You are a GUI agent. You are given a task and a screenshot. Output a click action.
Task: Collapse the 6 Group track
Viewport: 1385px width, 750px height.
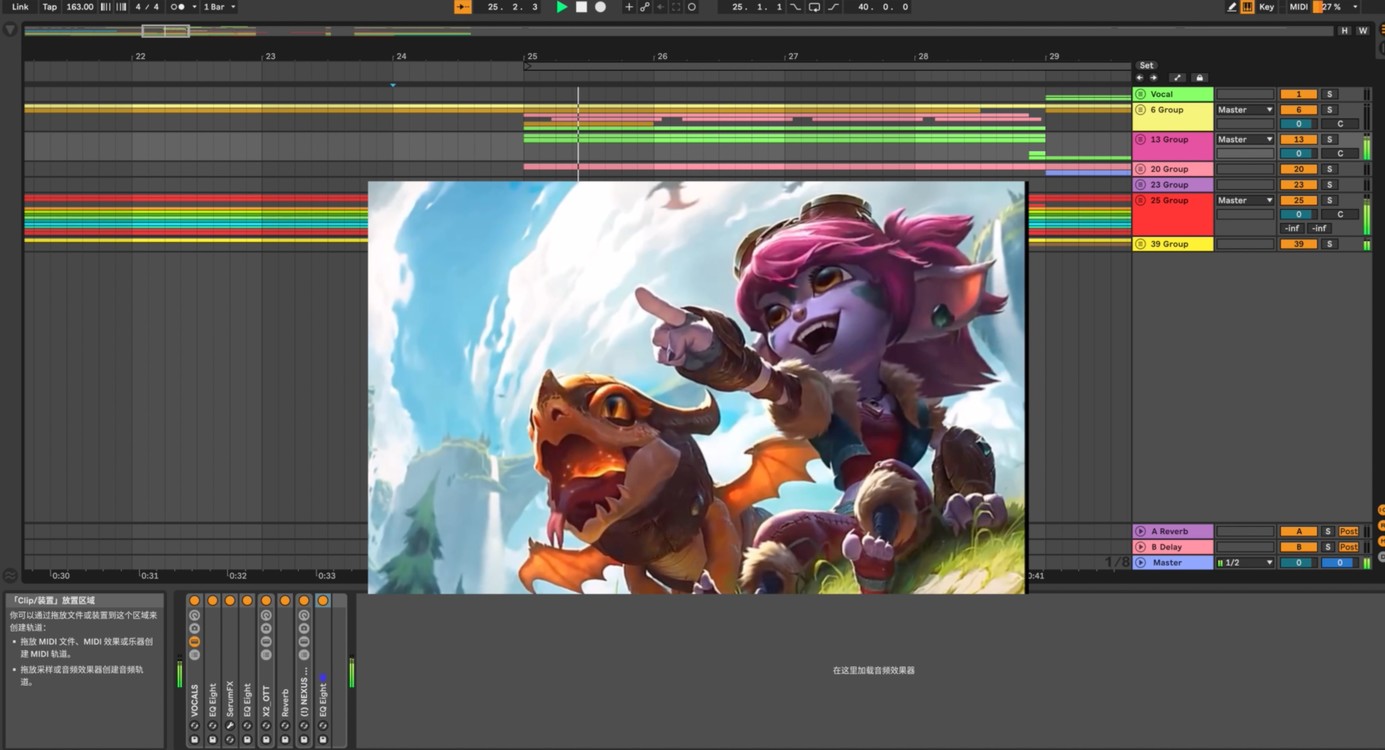[x=1141, y=110]
